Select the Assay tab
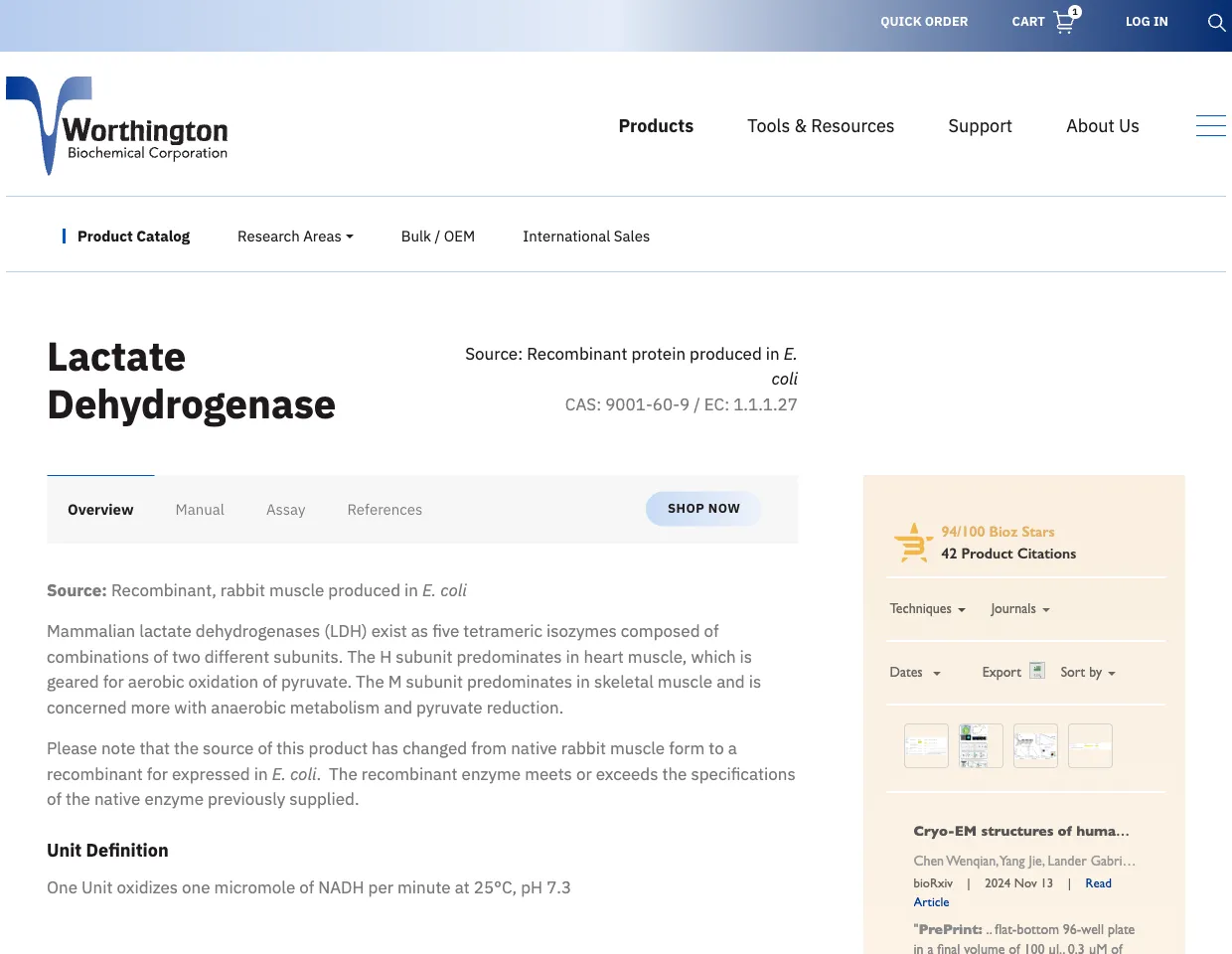Screen dimensions: 1232x954 pyautogui.click(x=285, y=509)
